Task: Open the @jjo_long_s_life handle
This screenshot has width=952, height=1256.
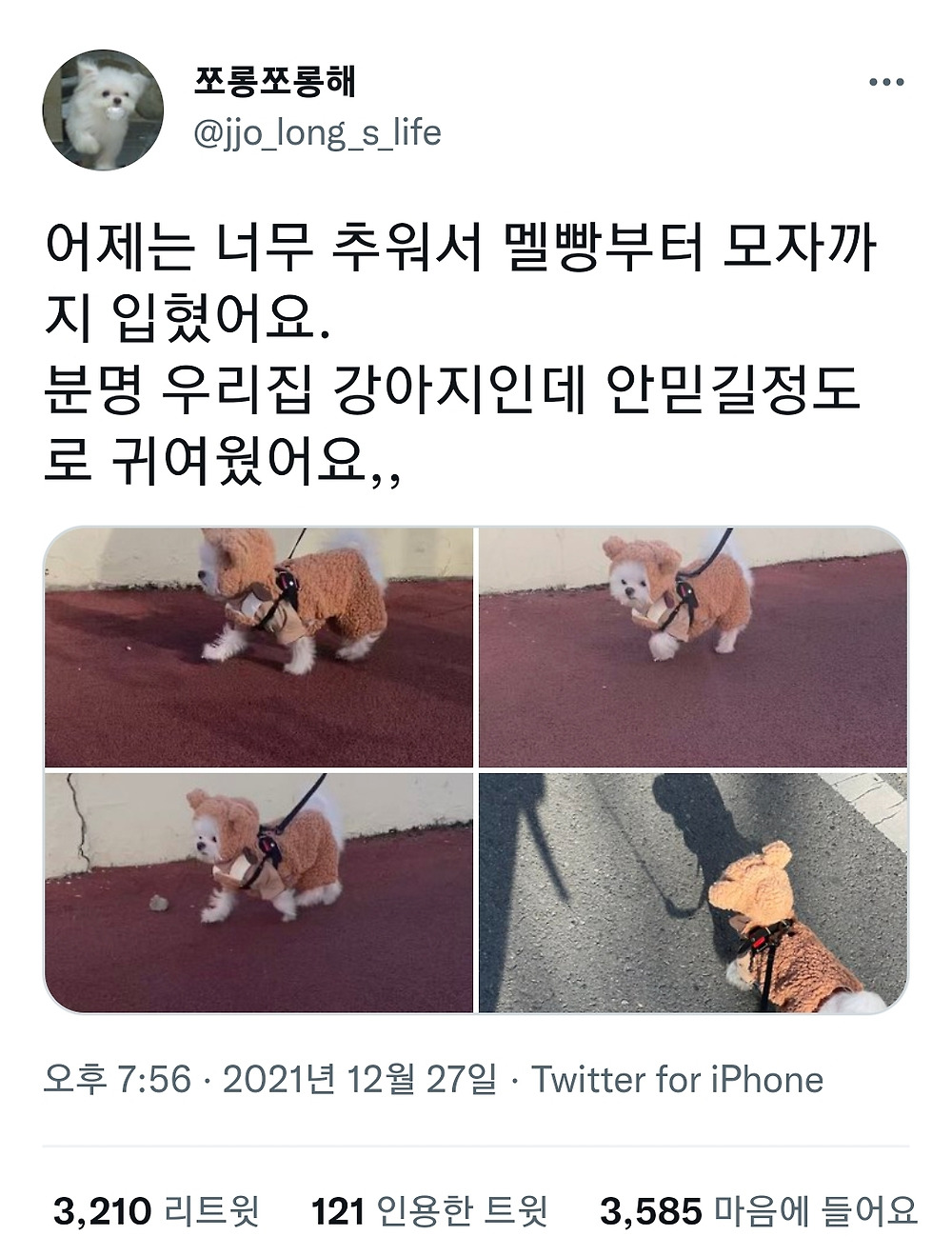Action: (317, 133)
